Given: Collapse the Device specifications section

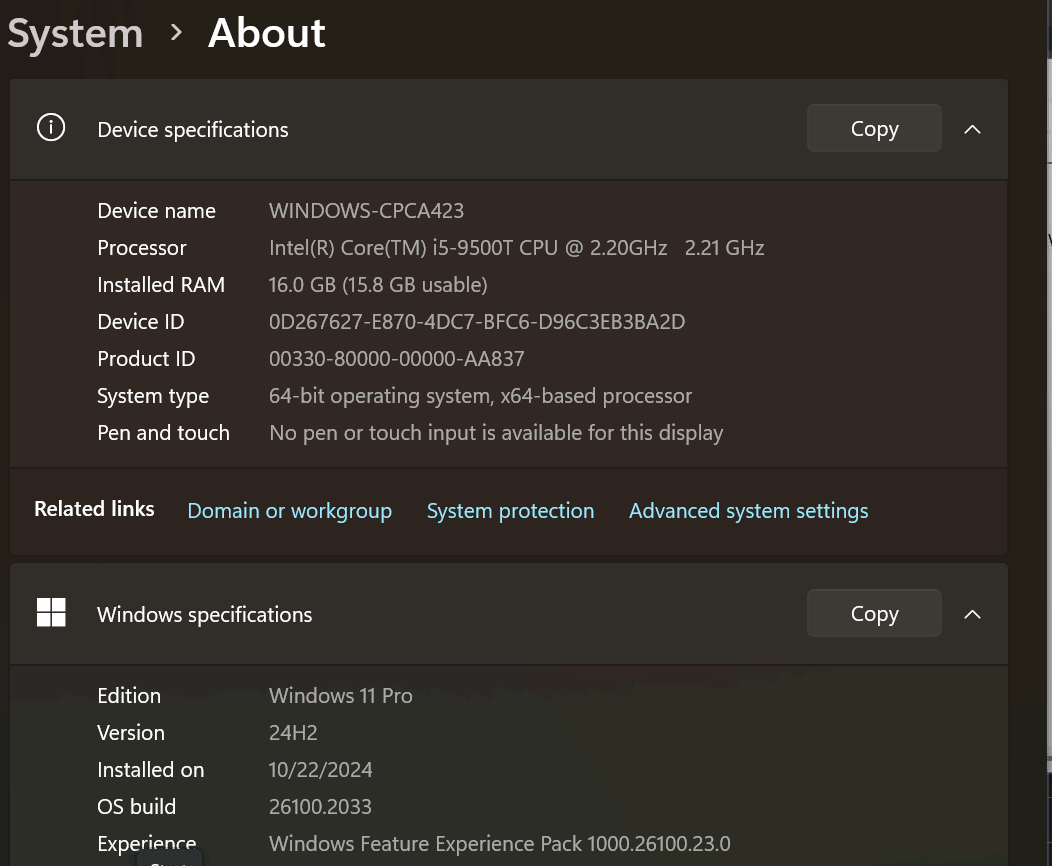Looking at the screenshot, I should pyautogui.click(x=972, y=129).
